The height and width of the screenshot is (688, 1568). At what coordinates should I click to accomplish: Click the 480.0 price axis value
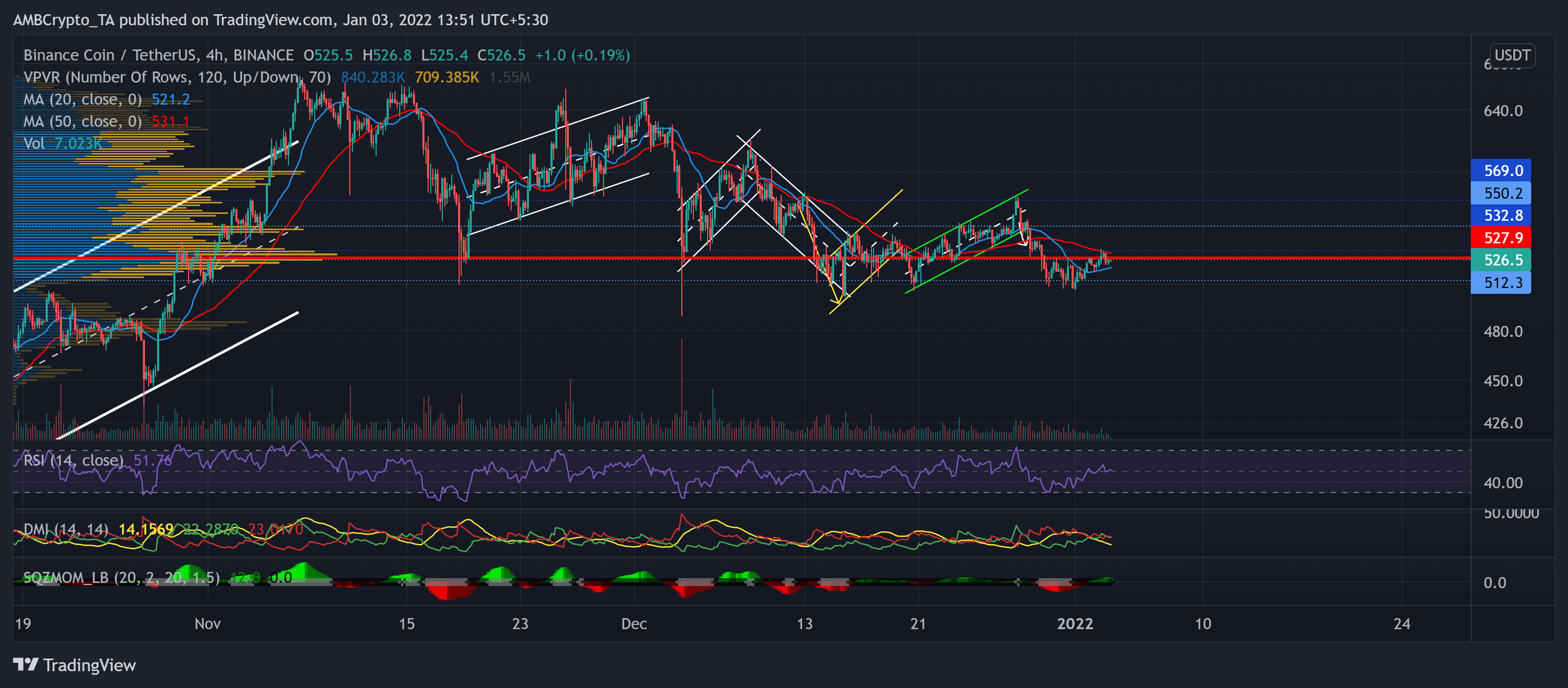point(1503,332)
